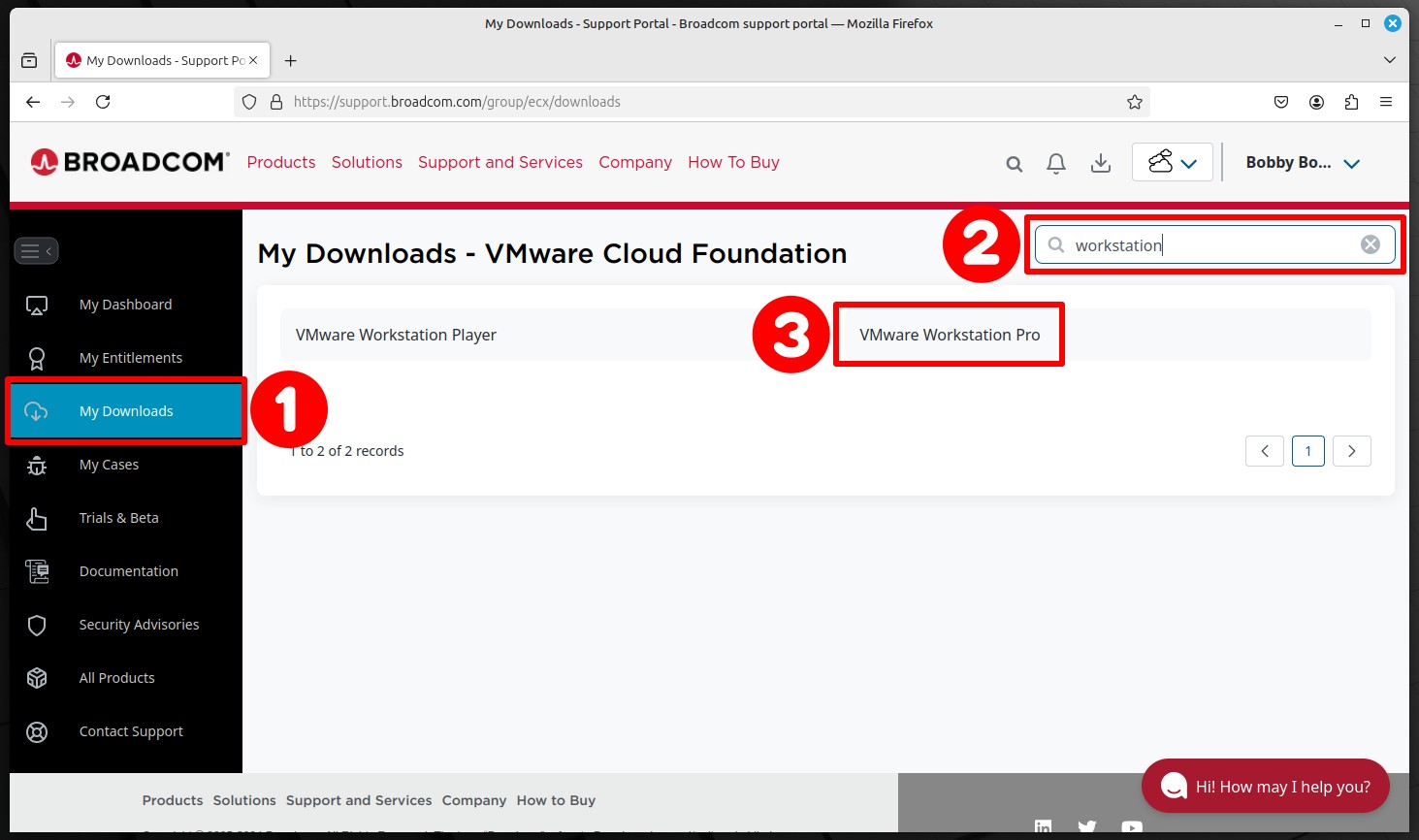Click the Security Advisories shield icon
The width and height of the screenshot is (1419, 840).
37,626
